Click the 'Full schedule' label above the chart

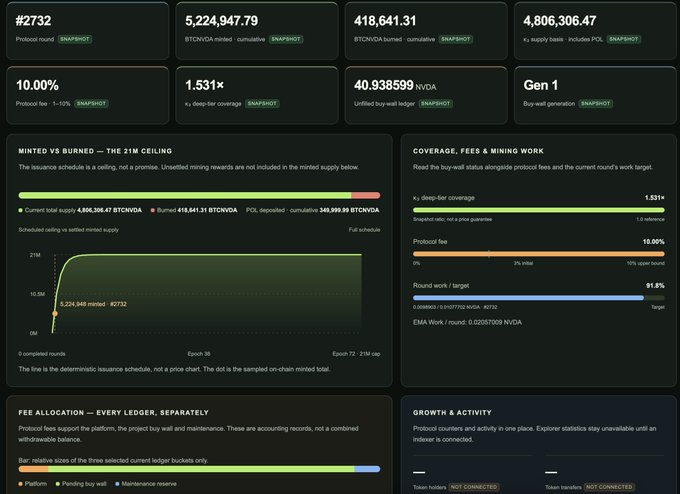[x=364, y=230]
